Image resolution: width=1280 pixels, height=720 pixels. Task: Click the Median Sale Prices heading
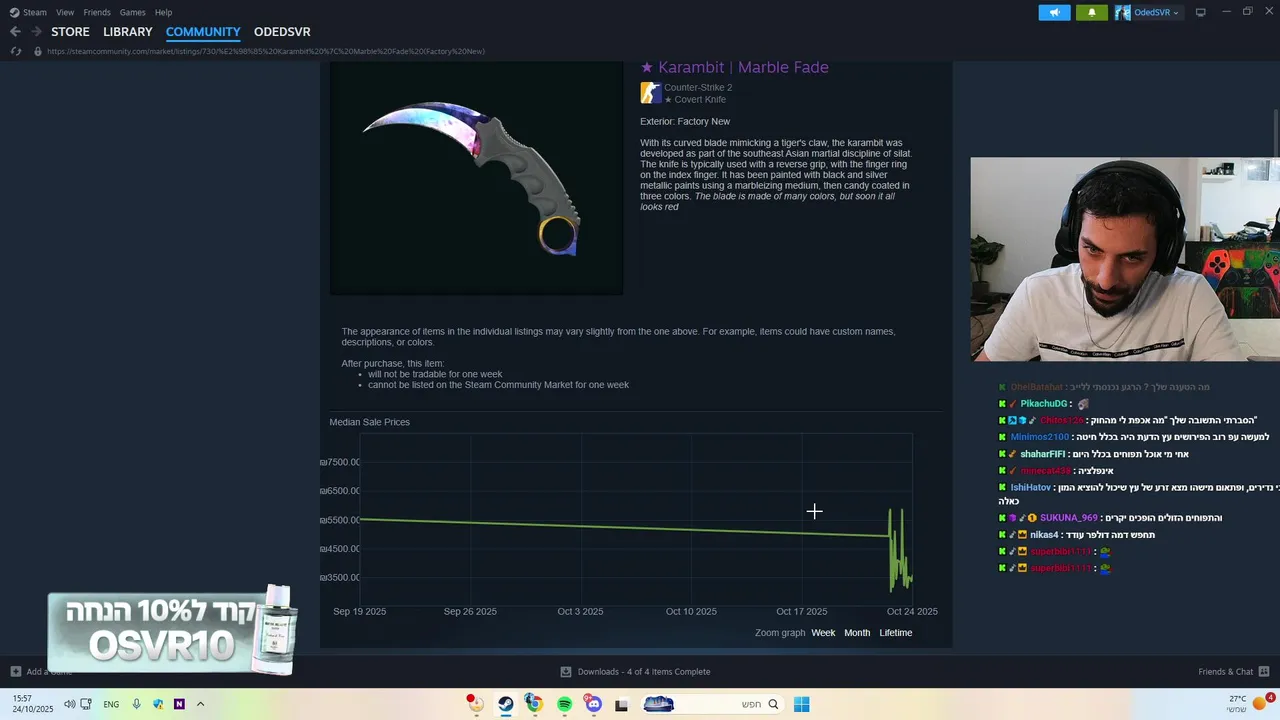click(370, 422)
